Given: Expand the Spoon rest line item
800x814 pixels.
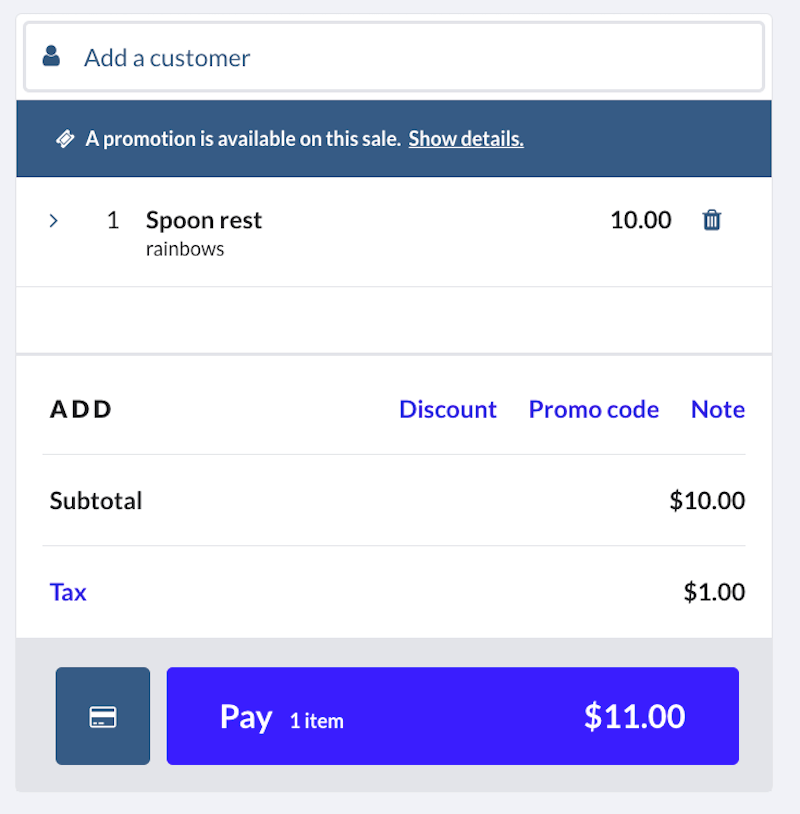Looking at the screenshot, I should pyautogui.click(x=54, y=220).
